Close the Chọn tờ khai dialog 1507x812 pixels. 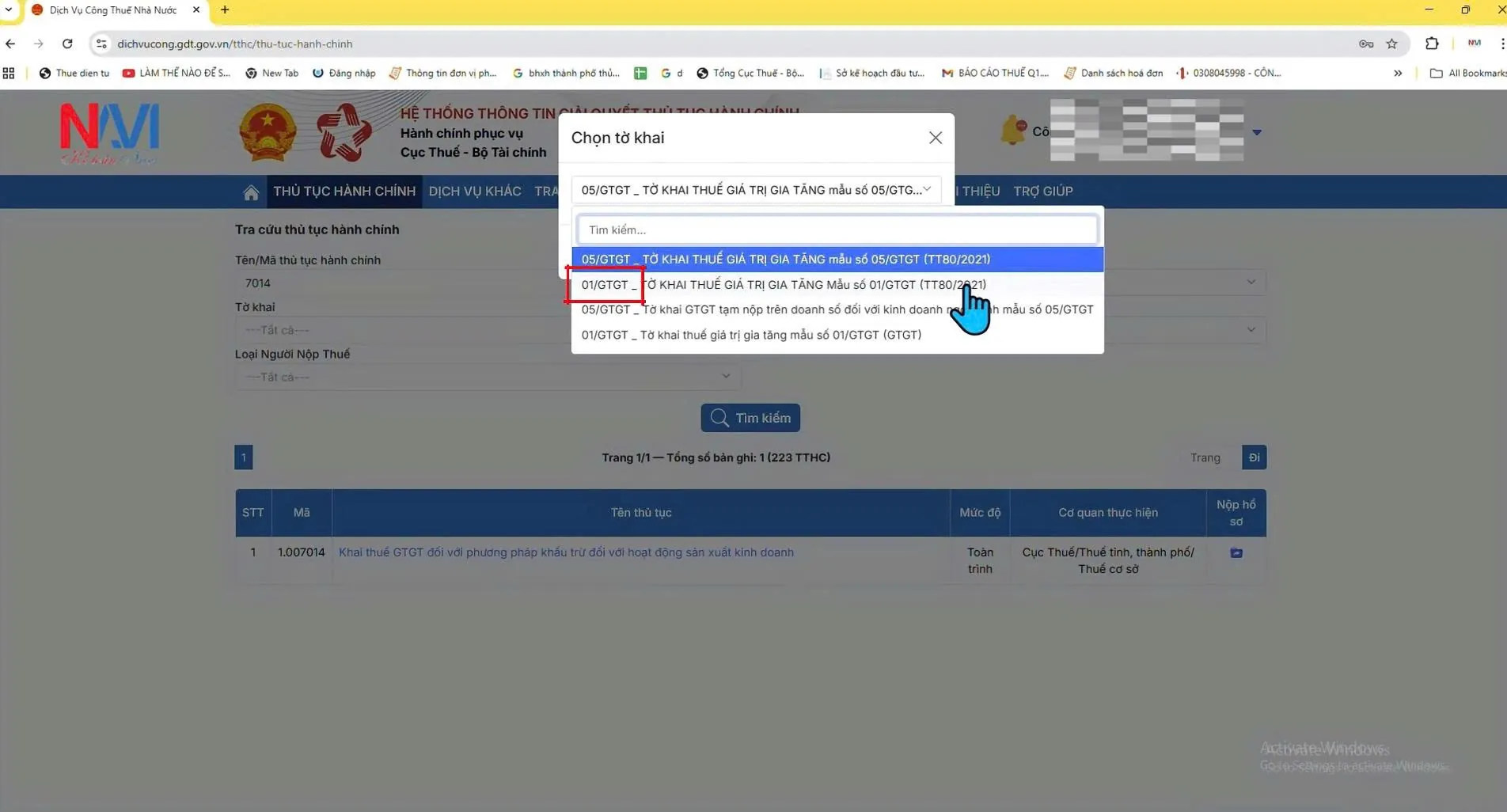935,138
